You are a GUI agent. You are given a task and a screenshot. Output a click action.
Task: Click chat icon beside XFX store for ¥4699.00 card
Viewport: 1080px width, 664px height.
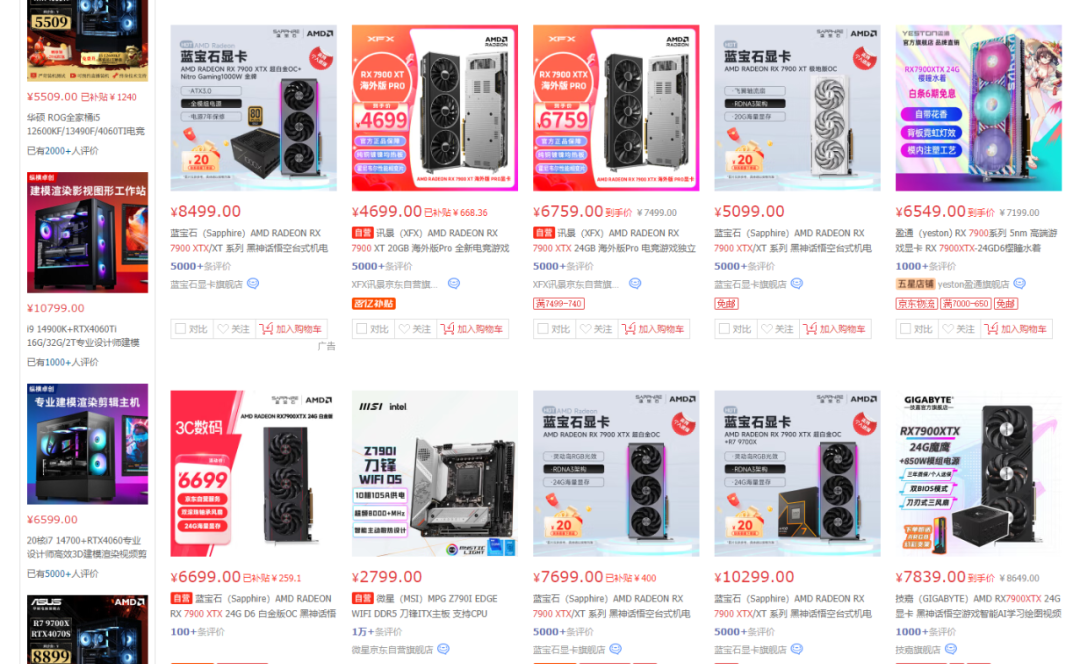point(453,284)
